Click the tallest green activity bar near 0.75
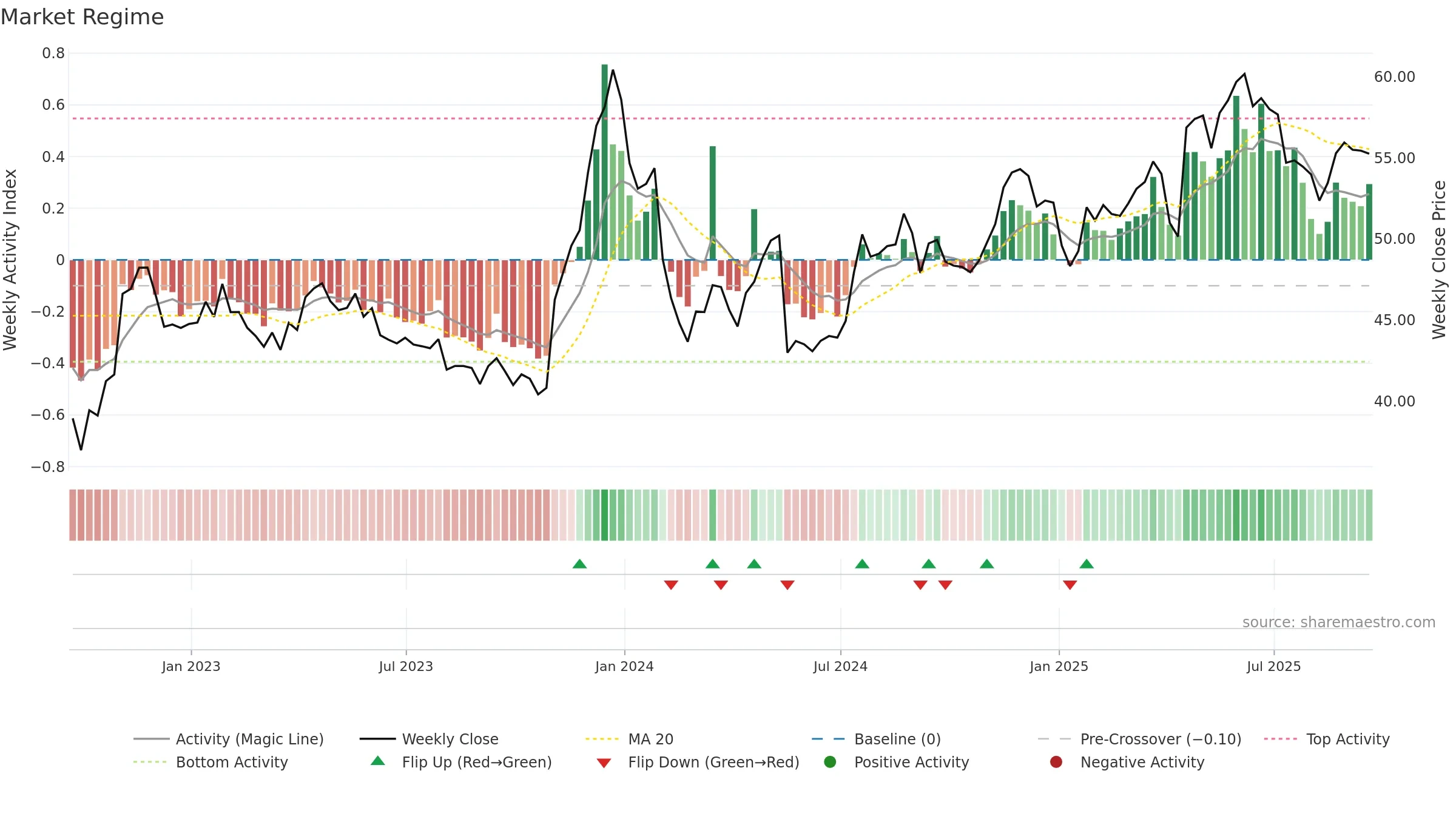This screenshot has height=819, width=1456. pyautogui.click(x=605, y=162)
